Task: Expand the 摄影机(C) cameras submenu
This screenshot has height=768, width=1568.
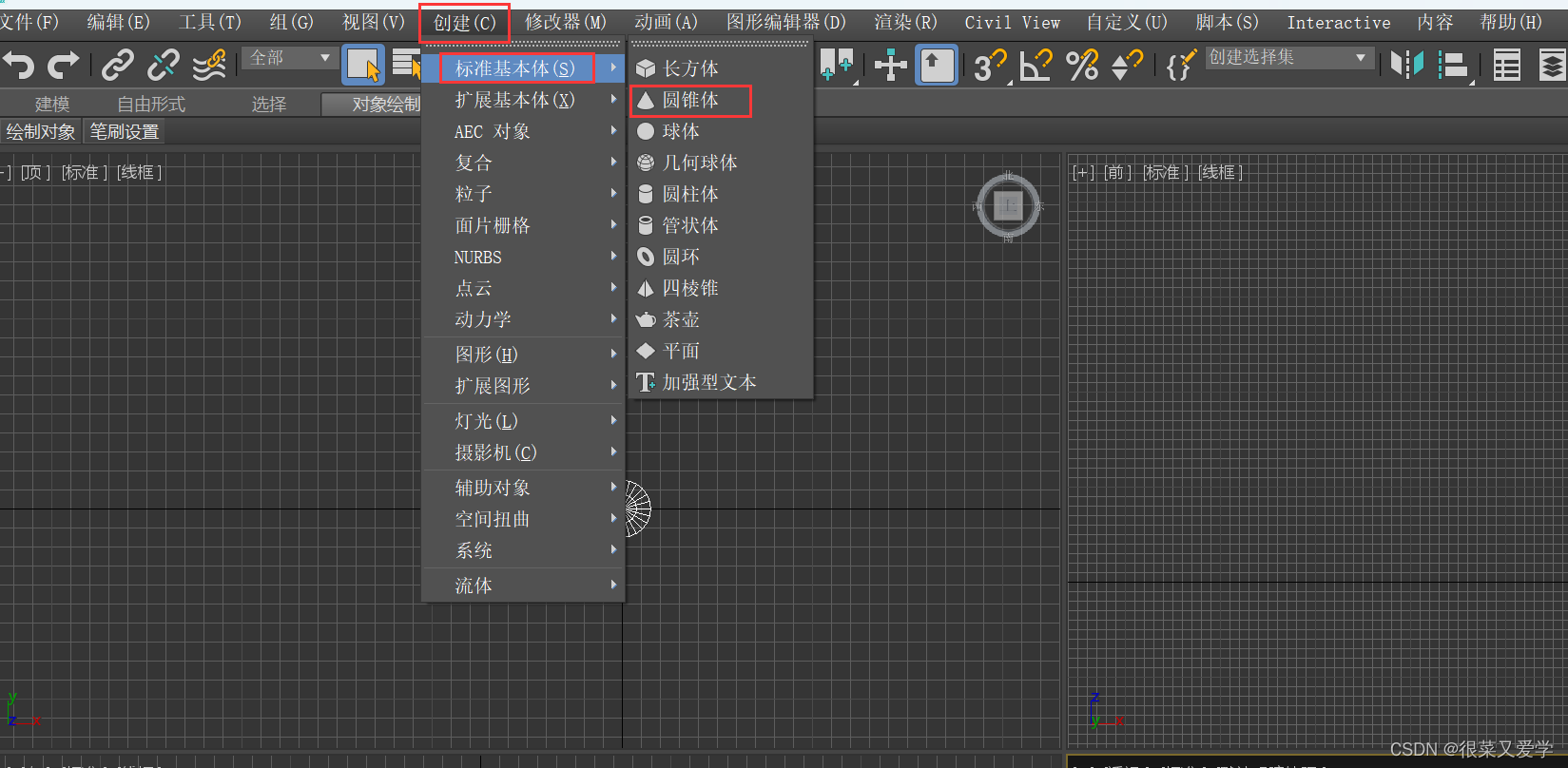Action: click(523, 452)
